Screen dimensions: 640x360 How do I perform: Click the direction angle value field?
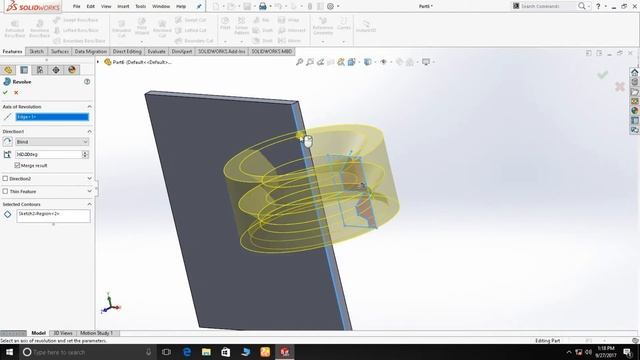tap(48, 154)
